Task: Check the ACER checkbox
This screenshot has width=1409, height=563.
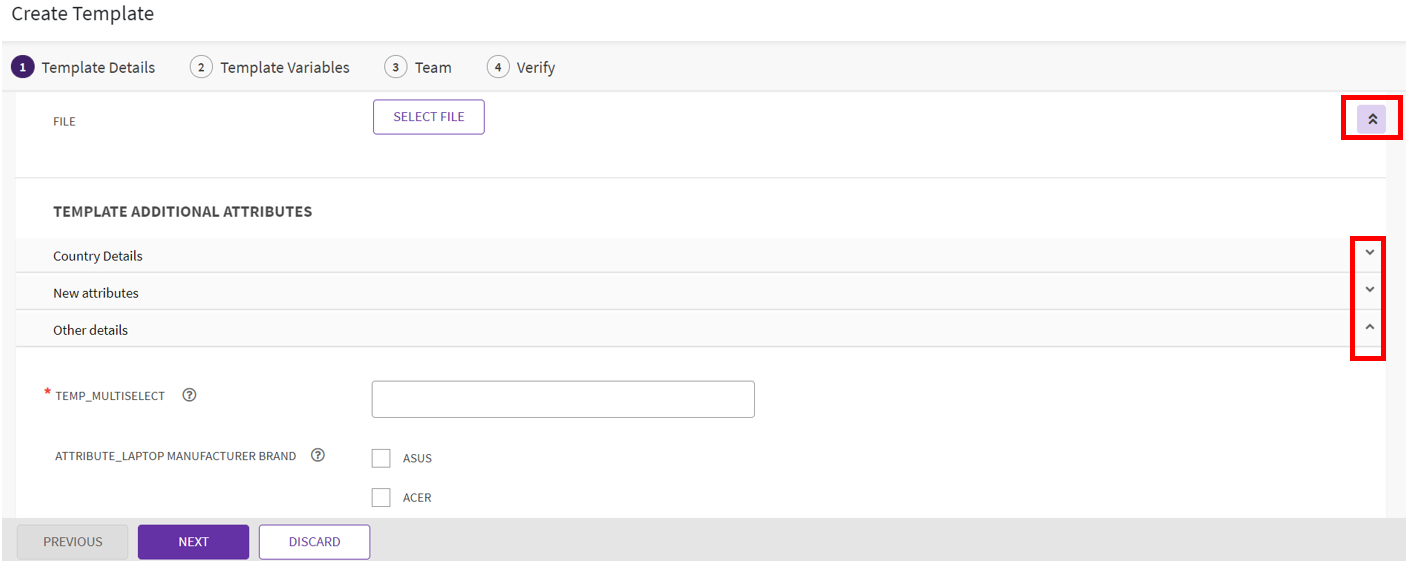Action: (381, 497)
